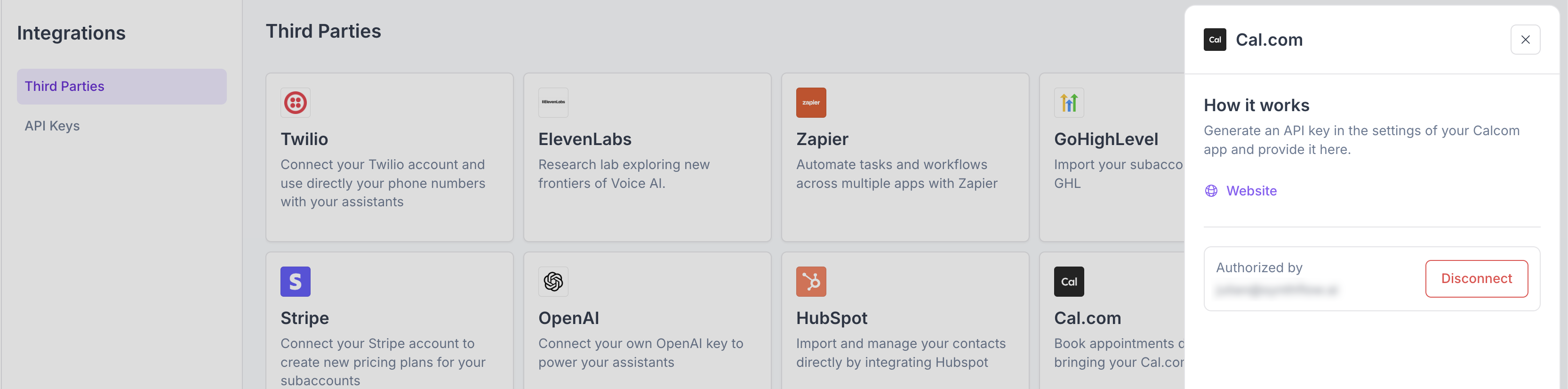Image resolution: width=1568 pixels, height=389 pixels.
Task: Select the ElevenLabs card description
Action: tap(624, 173)
